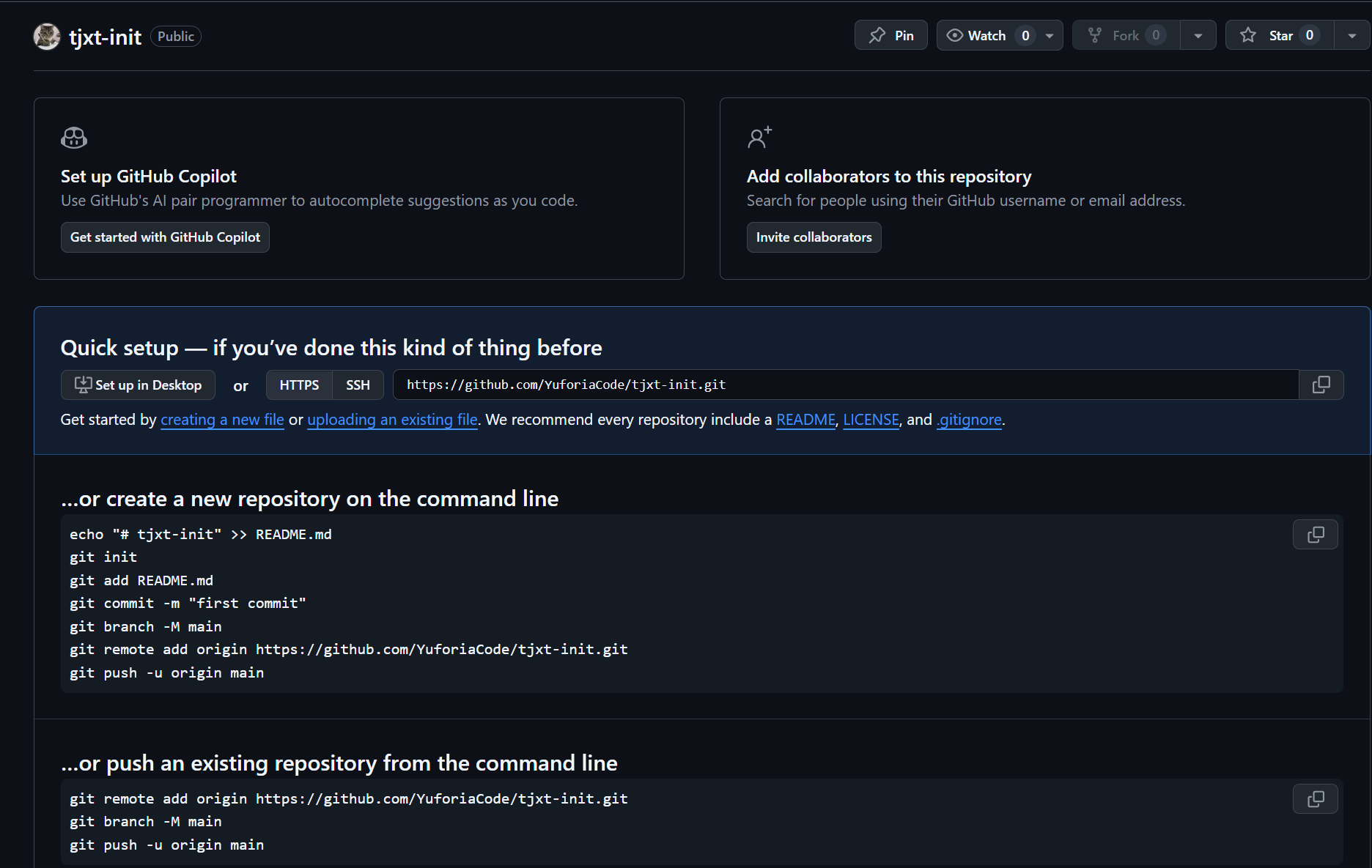The height and width of the screenshot is (868, 1372).
Task: Click the 'git commit -m "first commit"' line
Action: pyautogui.click(x=188, y=604)
